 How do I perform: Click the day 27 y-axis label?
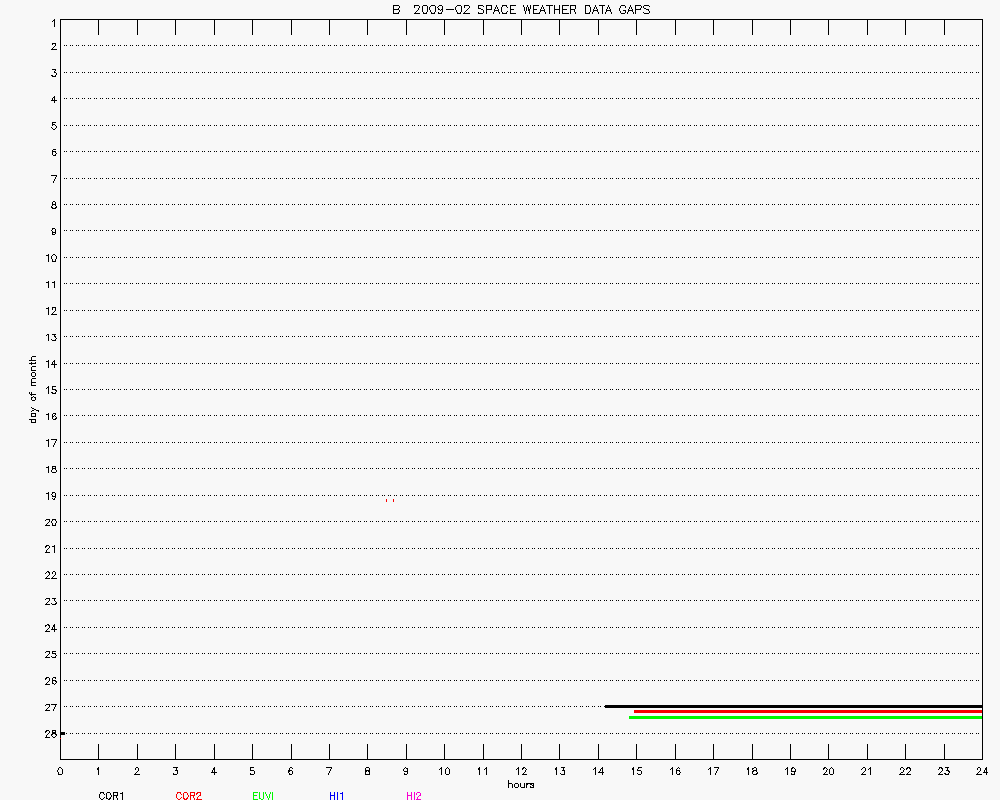(49, 707)
